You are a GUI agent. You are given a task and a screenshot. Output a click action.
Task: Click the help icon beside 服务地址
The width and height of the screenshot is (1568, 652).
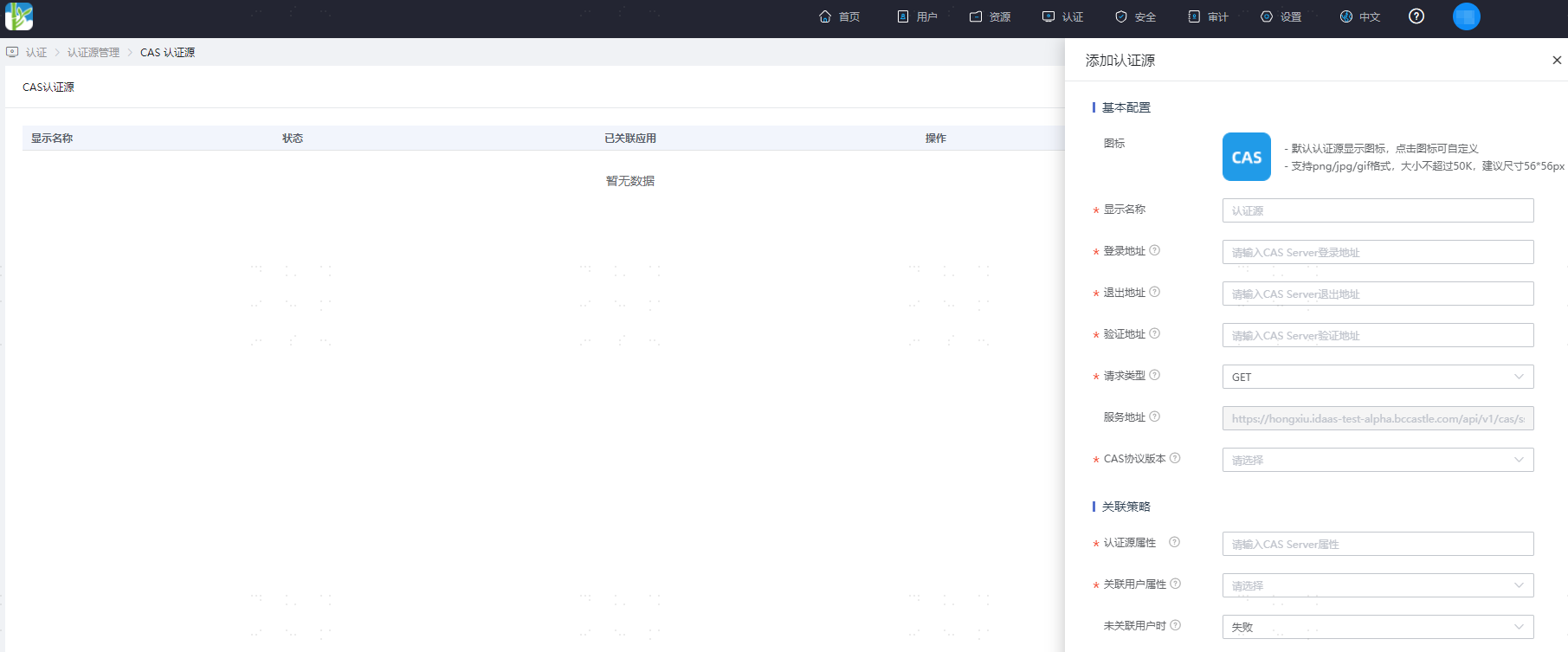pos(1154,416)
